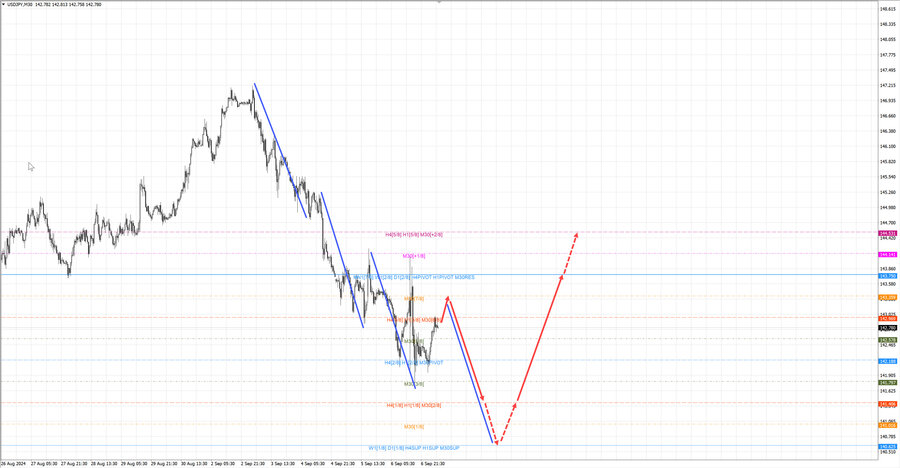Image resolution: width=900 pixels, height=468 pixels.
Task: Click the 4 Sep 05:30 time label
Action: click(x=313, y=463)
